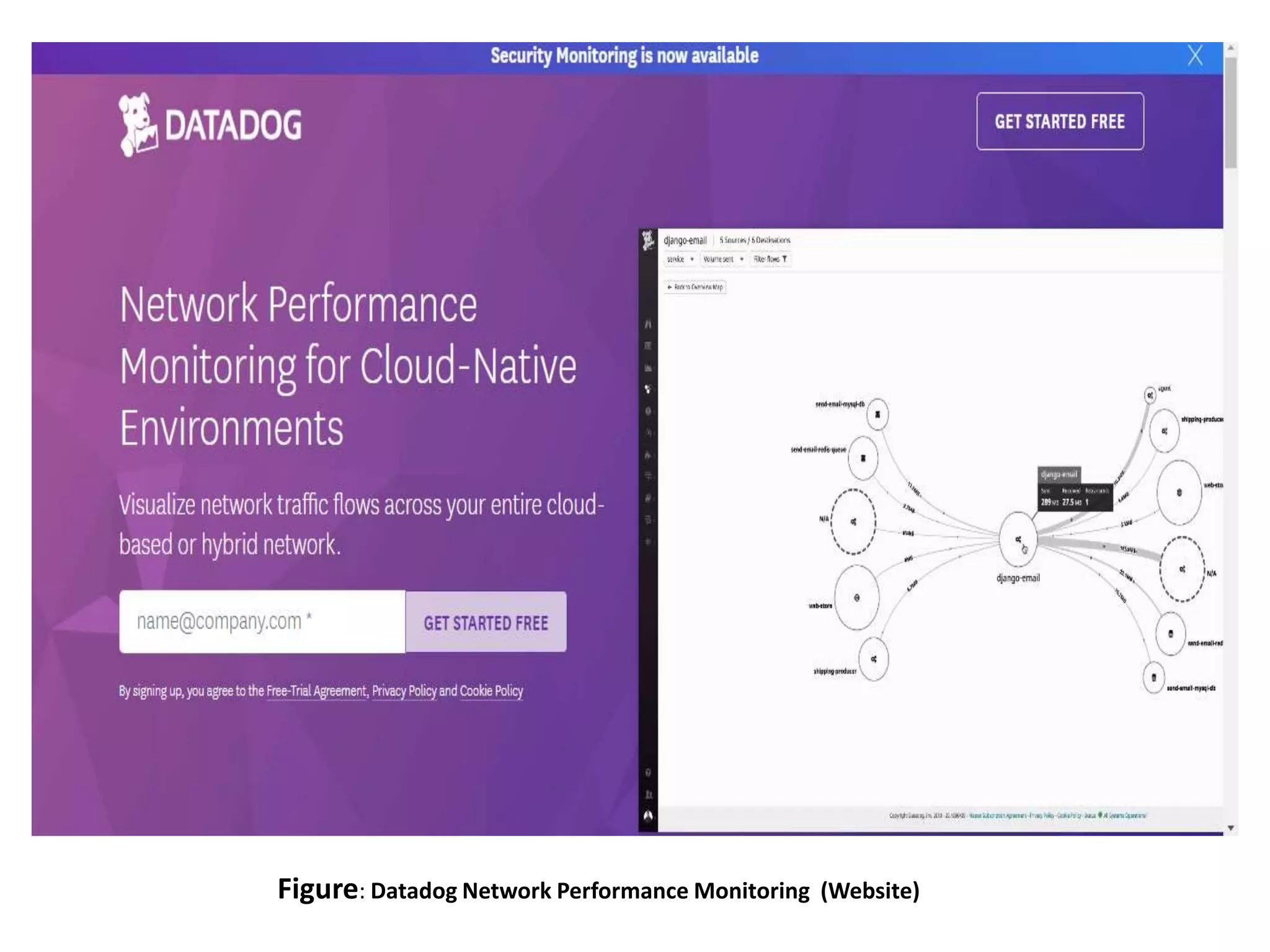Click the page scrollbar thumb
Screen dimensions: 1270x952
(x=1231, y=112)
